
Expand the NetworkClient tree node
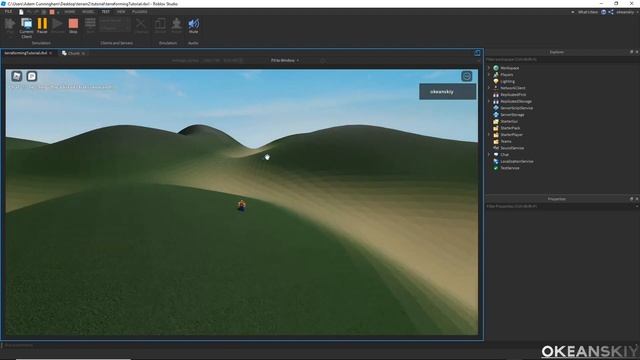(x=489, y=88)
